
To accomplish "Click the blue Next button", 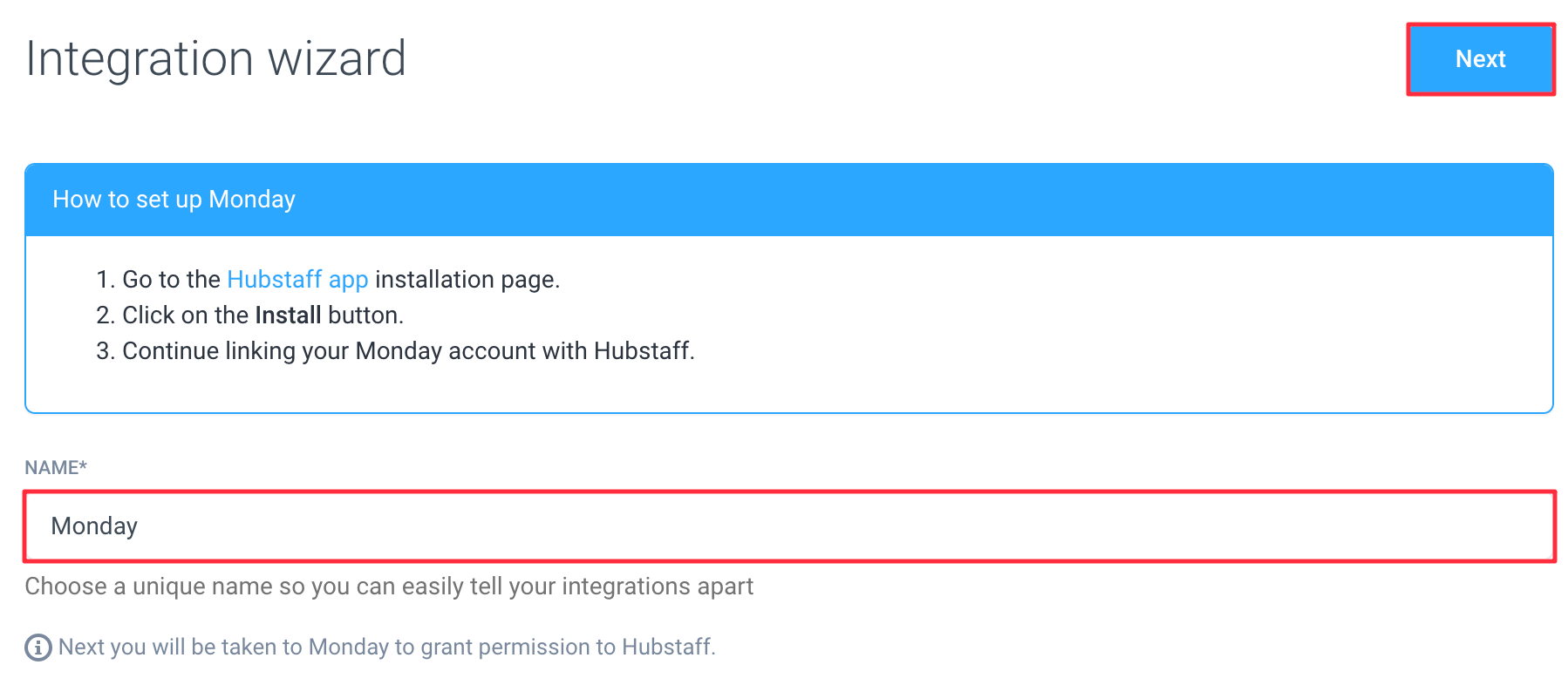I will [x=1480, y=59].
